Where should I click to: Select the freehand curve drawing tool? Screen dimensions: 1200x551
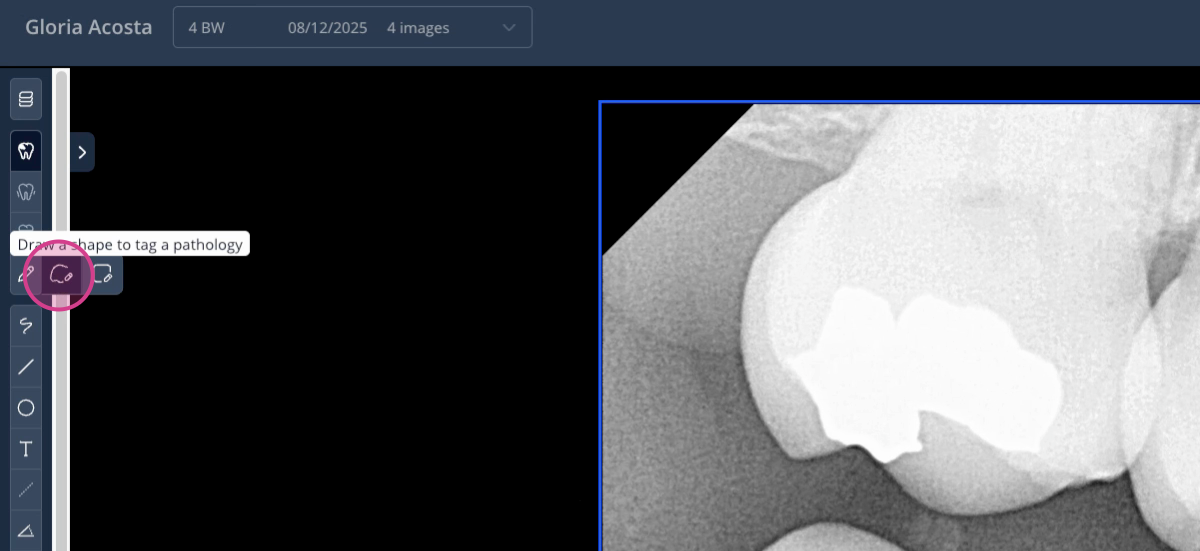click(x=26, y=326)
